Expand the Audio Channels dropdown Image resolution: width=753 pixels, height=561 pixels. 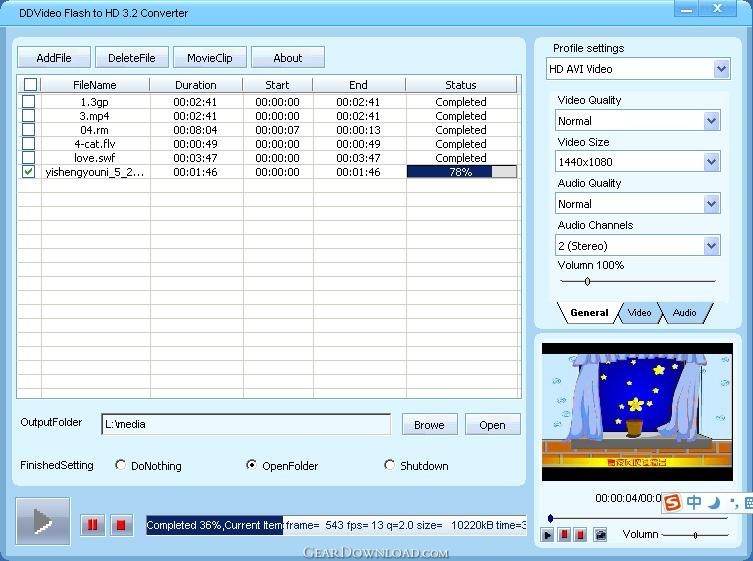[x=711, y=246]
